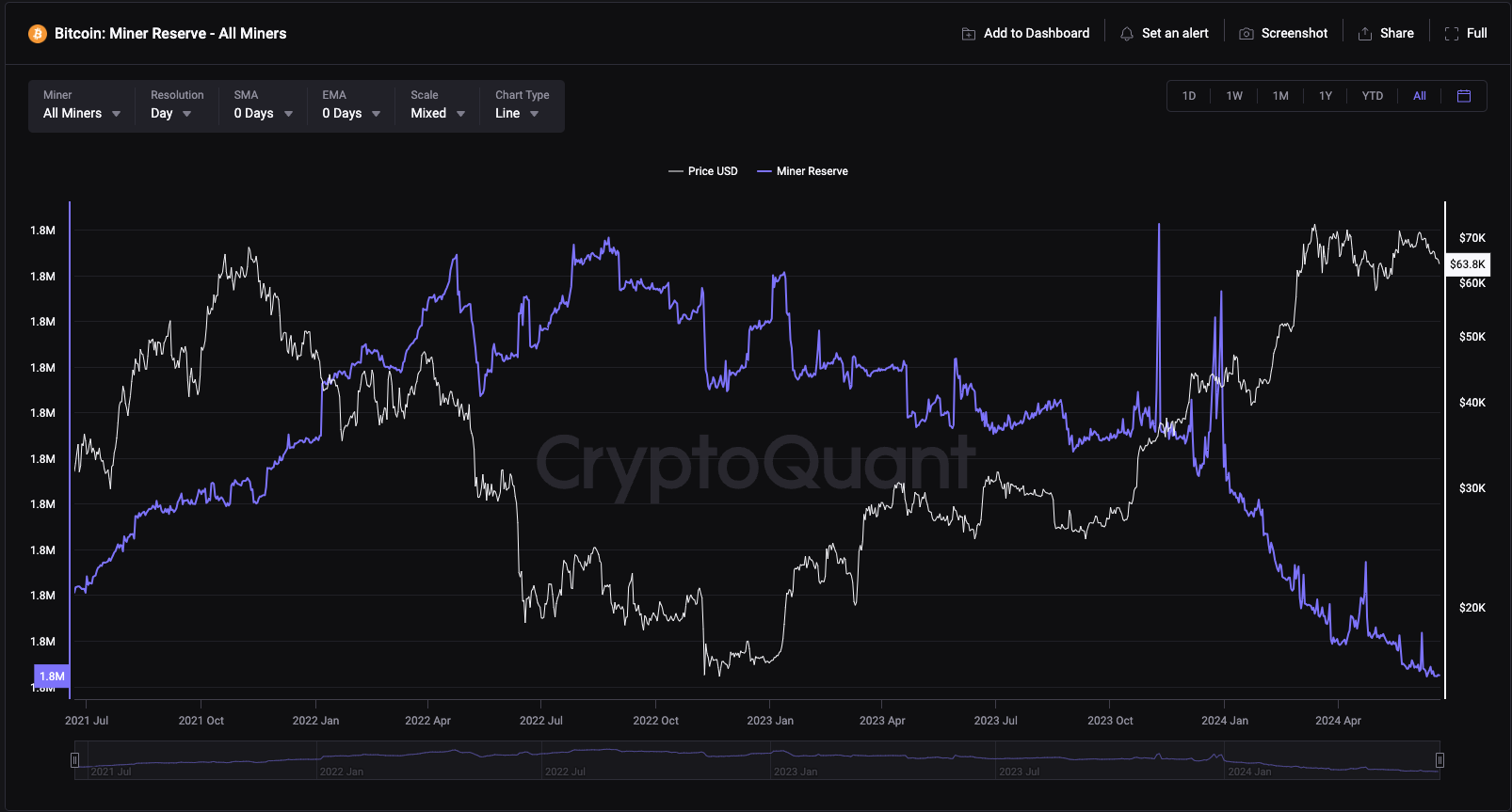Open the Miner dropdown
This screenshot has width=1512, height=812.
[x=82, y=113]
